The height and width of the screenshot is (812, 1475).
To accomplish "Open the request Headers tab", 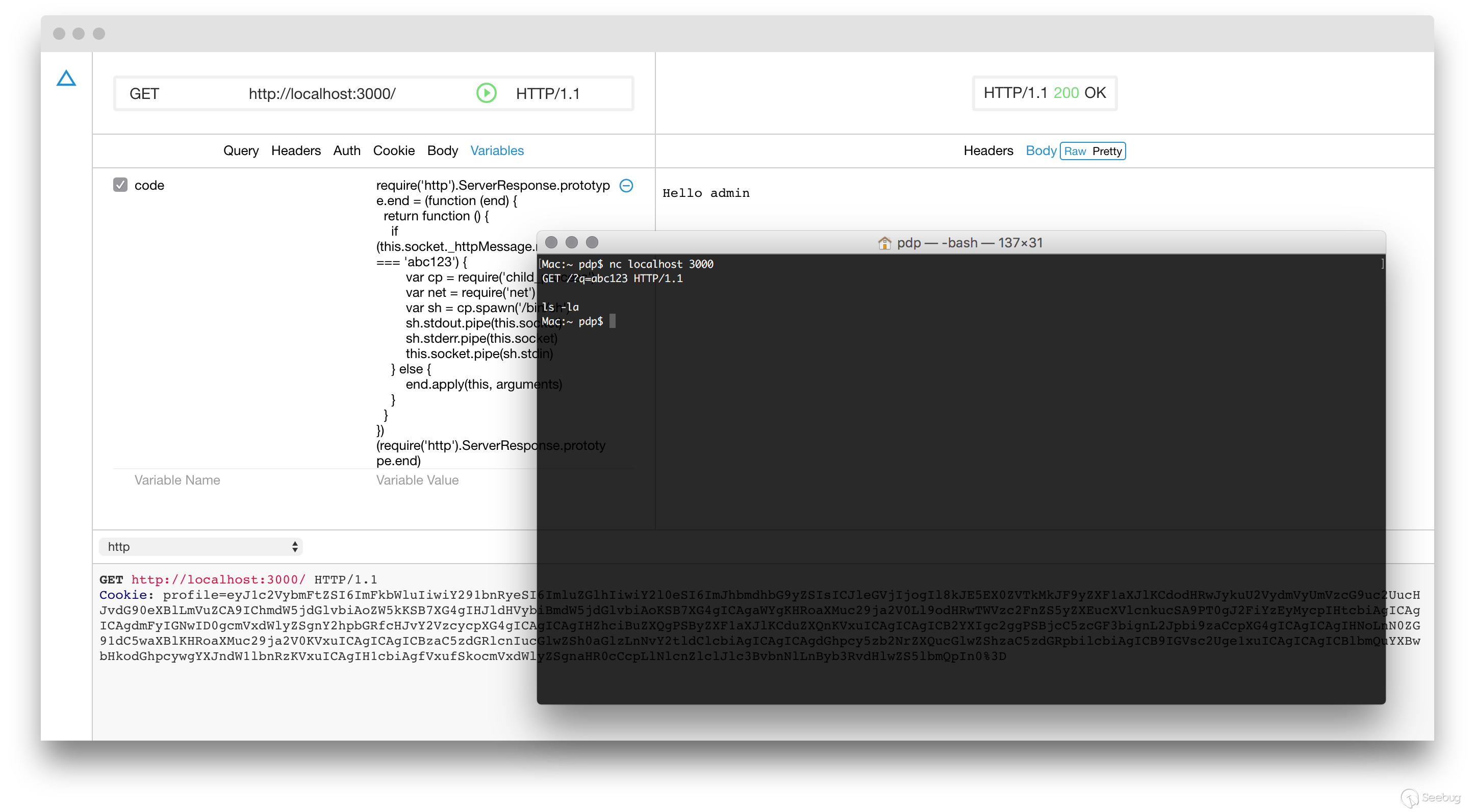I will click(295, 150).
